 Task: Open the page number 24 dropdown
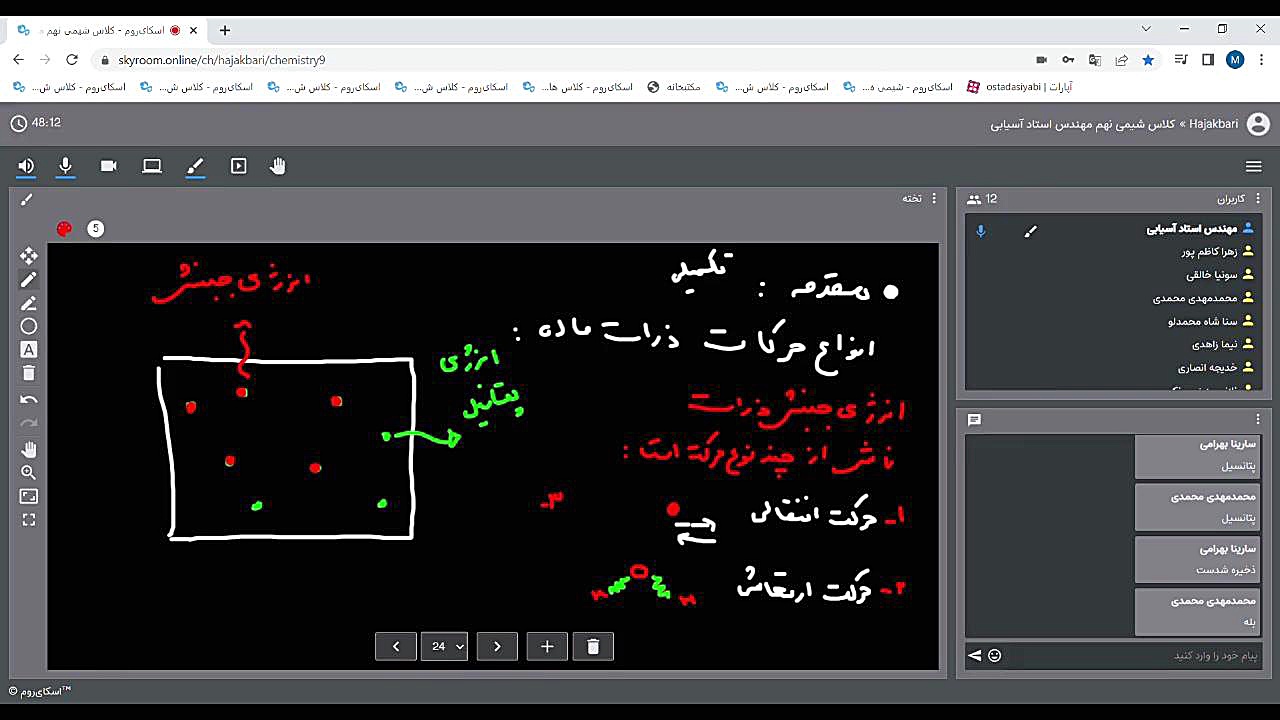(444, 647)
